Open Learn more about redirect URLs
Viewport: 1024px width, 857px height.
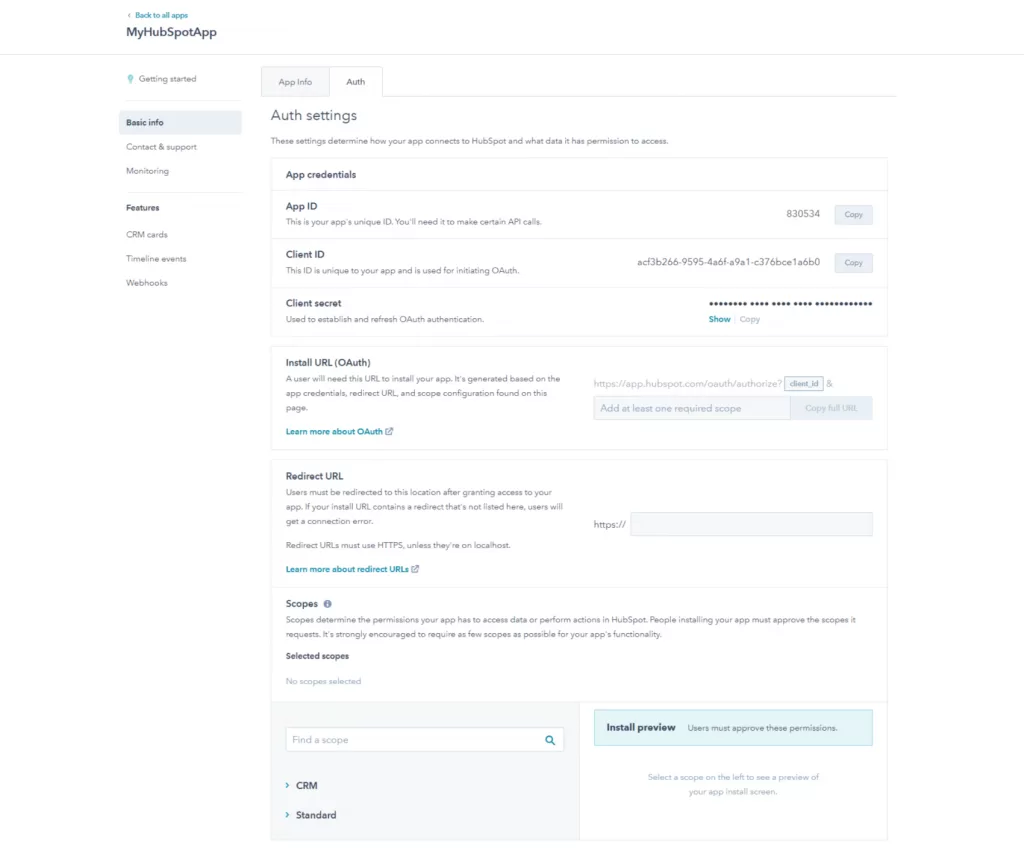(347, 568)
